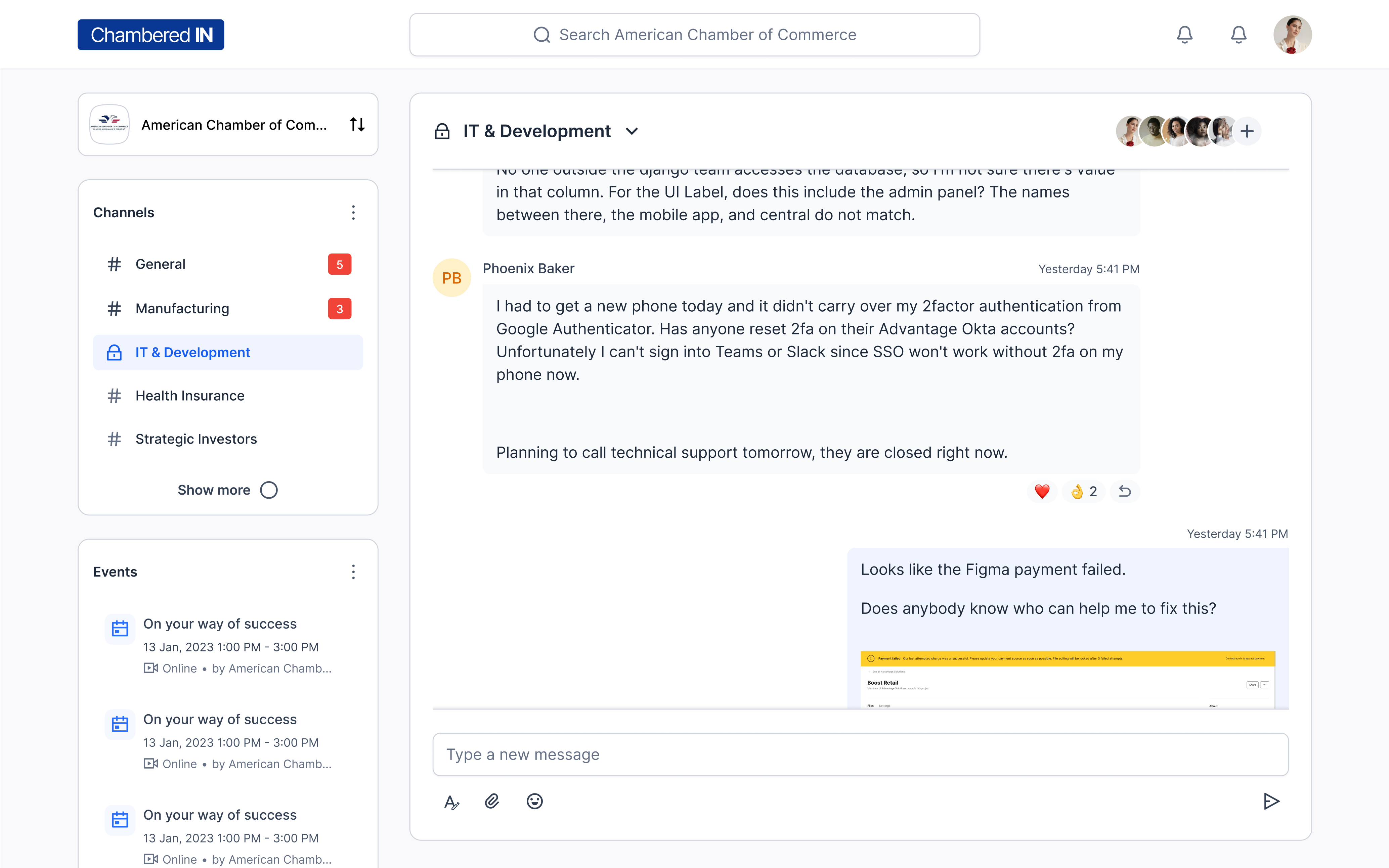This screenshot has height=868, width=1389.
Task: Open the second On your way of success event
Action: pyautogui.click(x=227, y=741)
